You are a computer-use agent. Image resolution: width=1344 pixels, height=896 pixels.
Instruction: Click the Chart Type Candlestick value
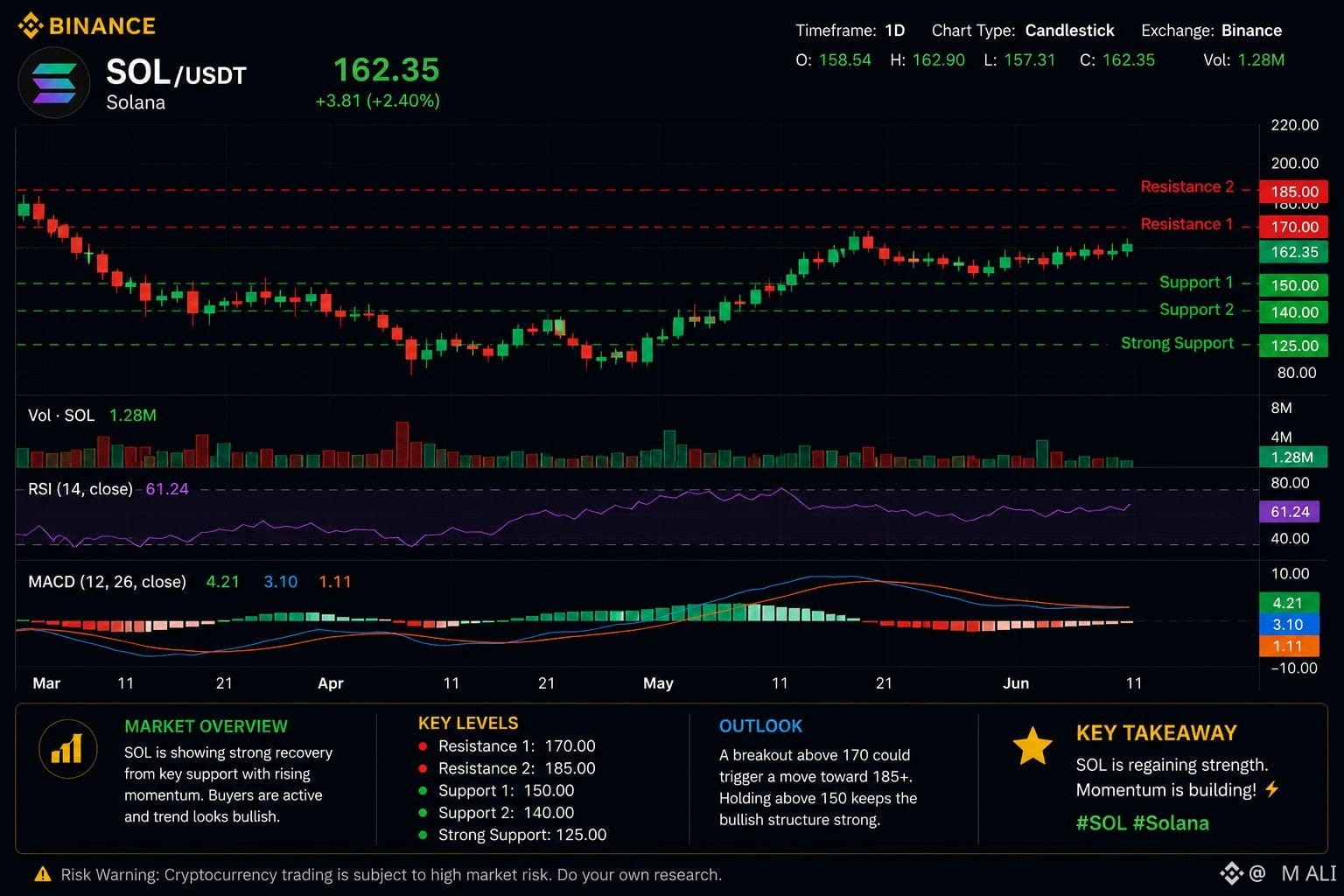pyautogui.click(x=1069, y=31)
